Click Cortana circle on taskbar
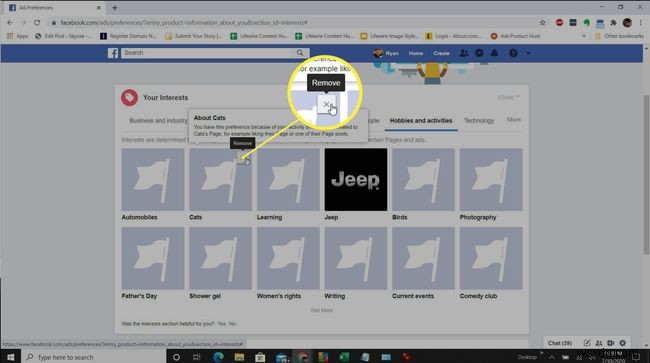650x363 pixels. [x=176, y=357]
